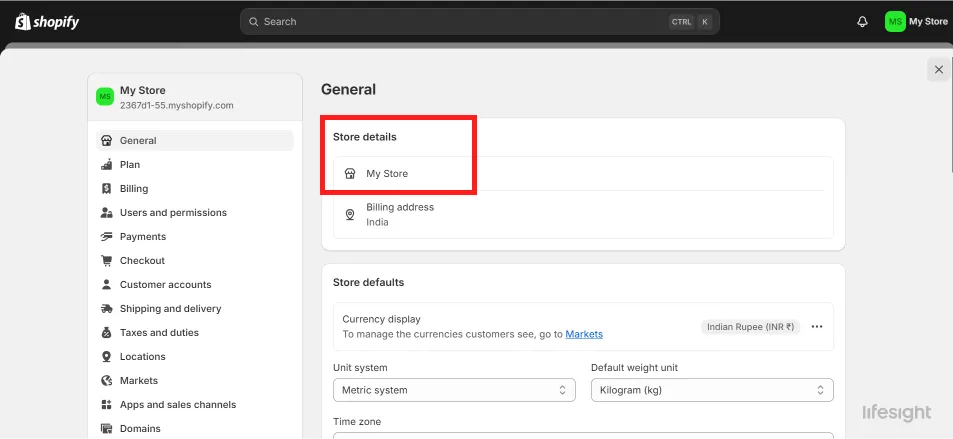953x439 pixels.
Task: Open the Billing address row
Action: tap(583, 215)
